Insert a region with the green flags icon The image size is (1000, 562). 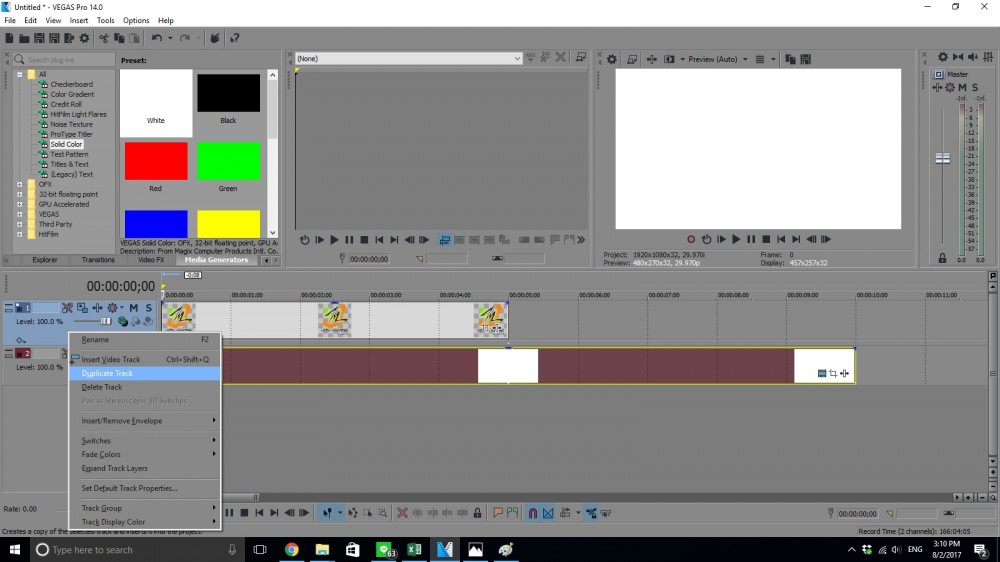(x=512, y=513)
